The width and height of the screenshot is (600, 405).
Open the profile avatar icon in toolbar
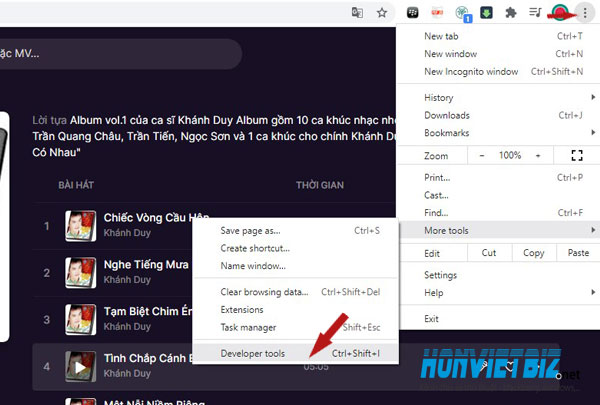coord(560,13)
